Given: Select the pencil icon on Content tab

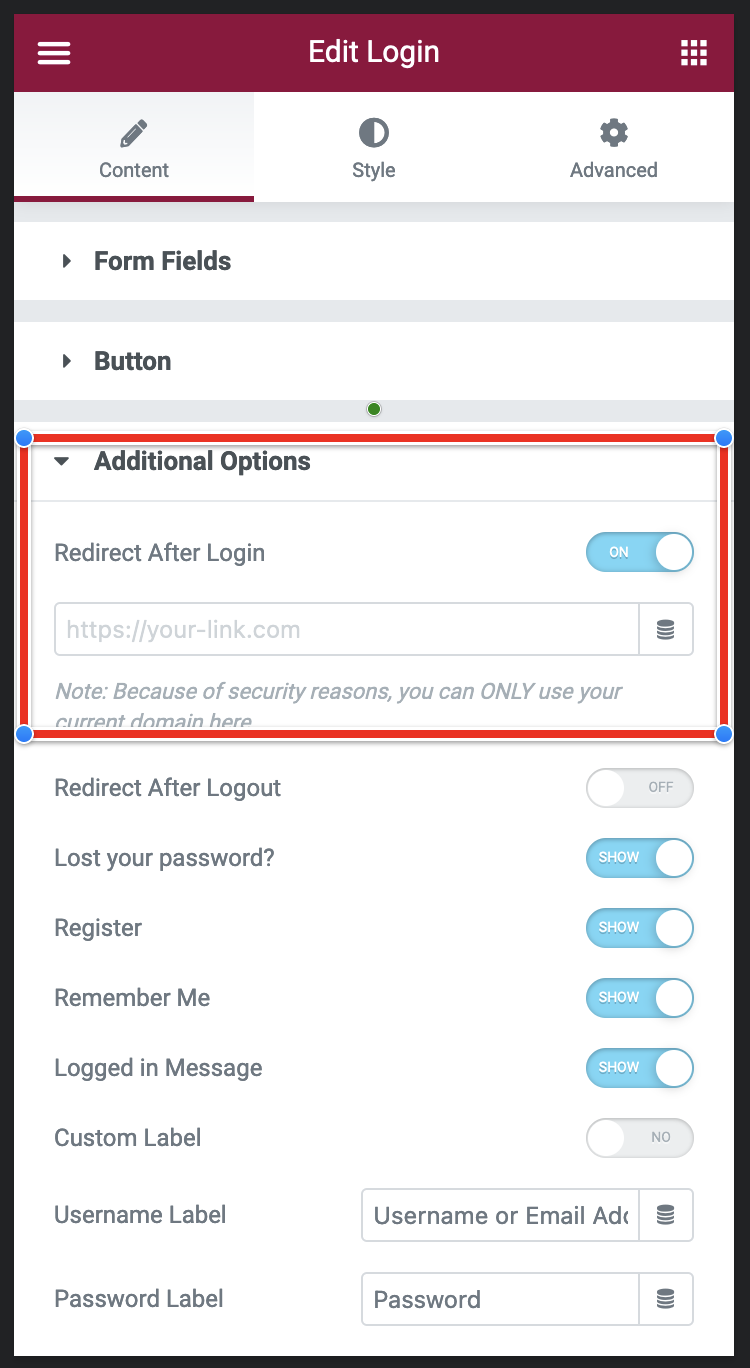Looking at the screenshot, I should [x=133, y=131].
